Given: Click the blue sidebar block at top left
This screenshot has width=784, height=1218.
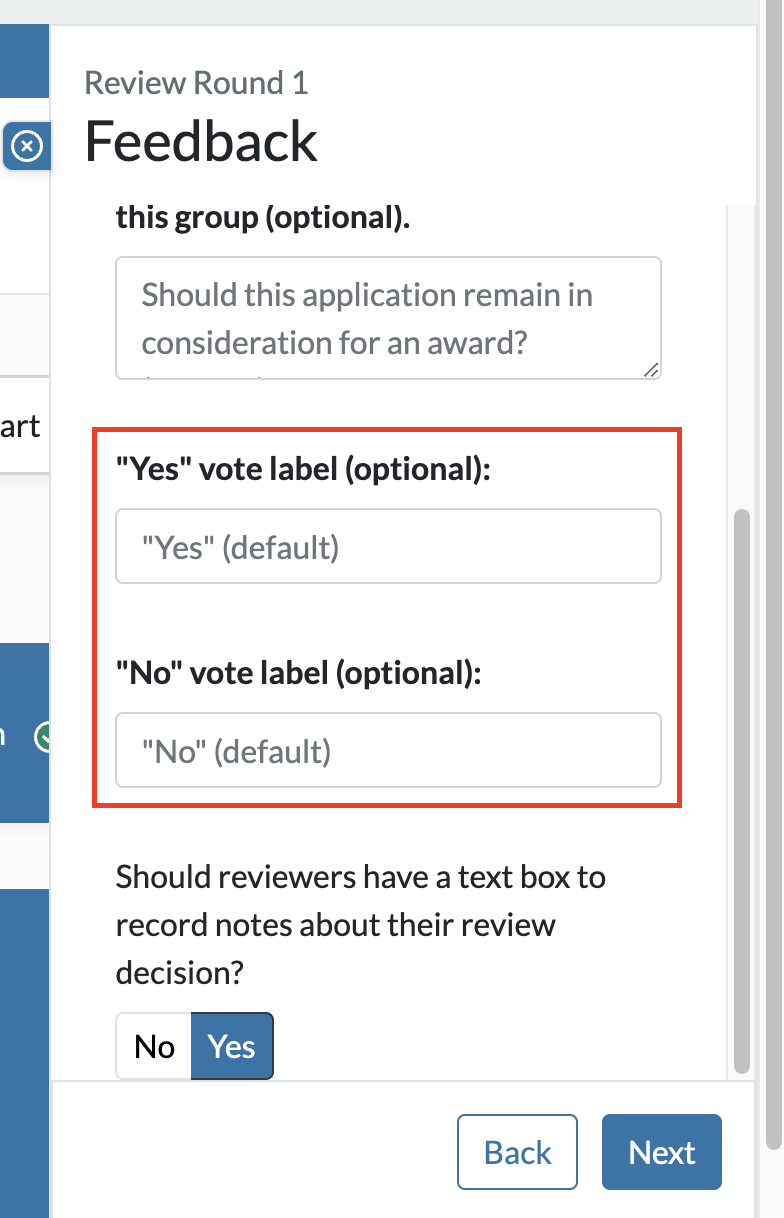Looking at the screenshot, I should pyautogui.click(x=24, y=62).
